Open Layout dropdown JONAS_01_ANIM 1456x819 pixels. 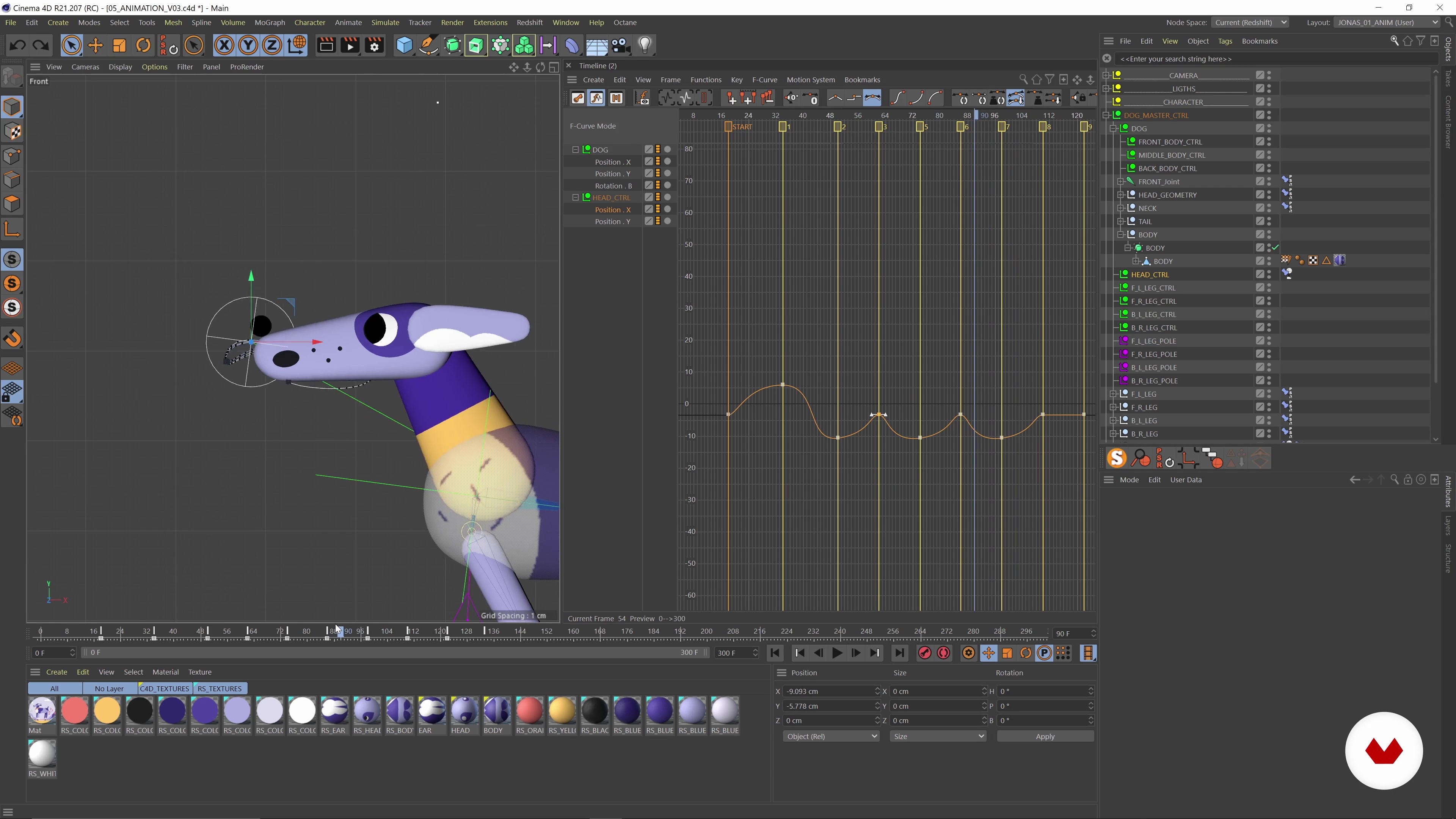pyautogui.click(x=1387, y=23)
